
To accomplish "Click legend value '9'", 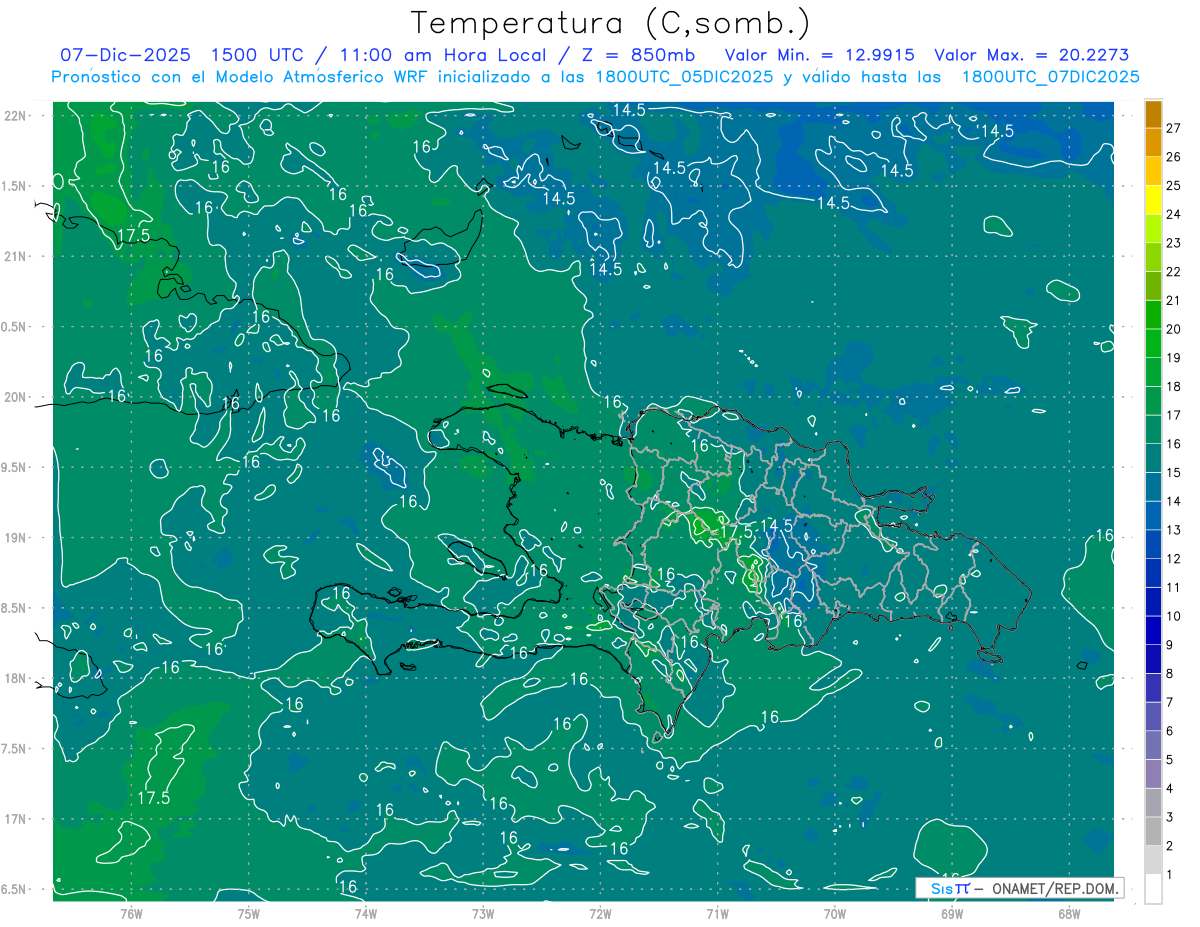I will pos(1170,645).
